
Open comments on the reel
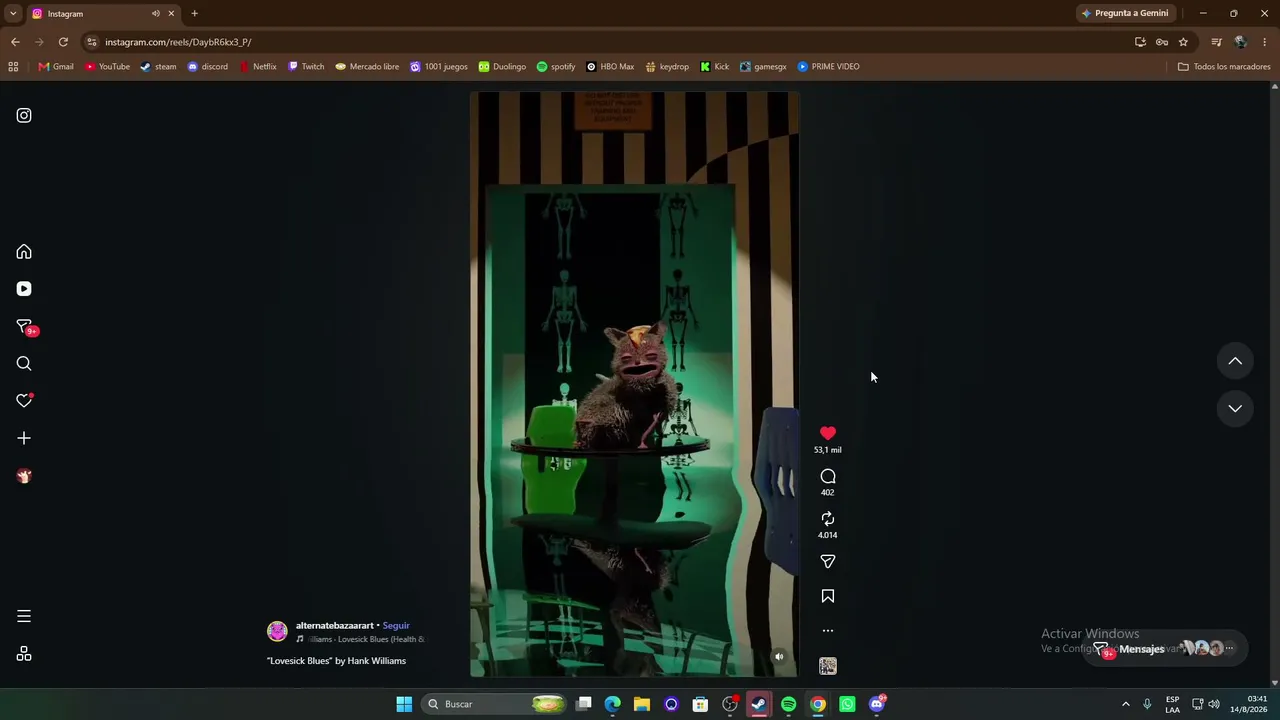[828, 476]
